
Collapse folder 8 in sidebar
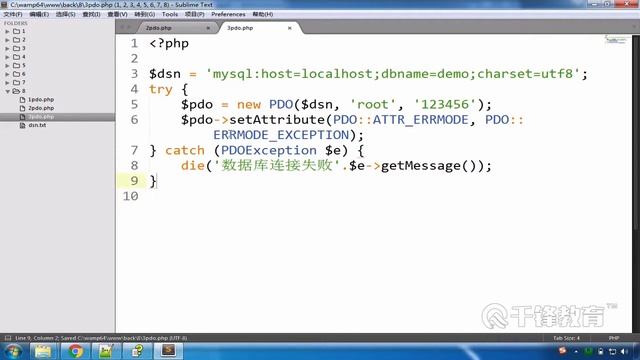7,91
